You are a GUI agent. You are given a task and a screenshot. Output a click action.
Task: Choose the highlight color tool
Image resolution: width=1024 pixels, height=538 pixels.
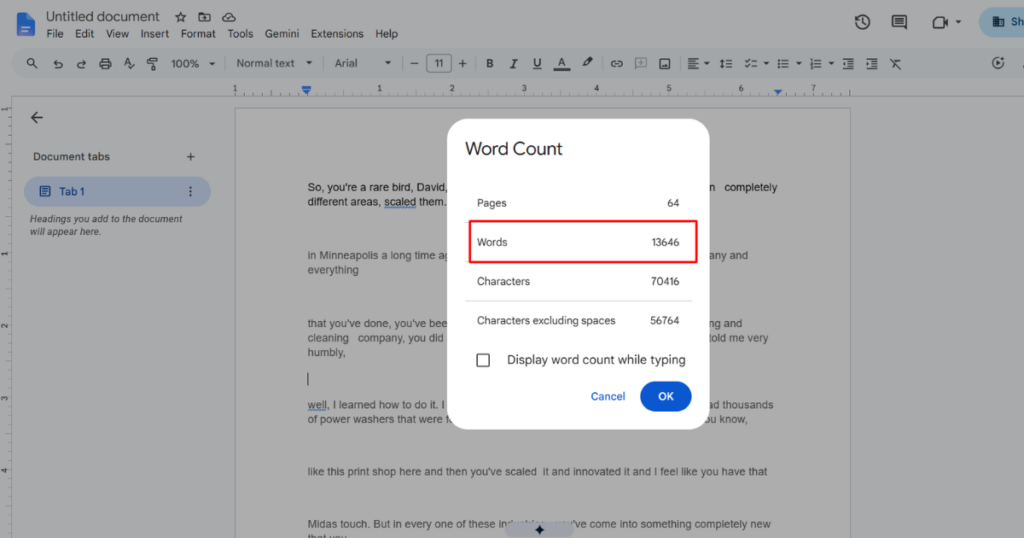point(587,63)
